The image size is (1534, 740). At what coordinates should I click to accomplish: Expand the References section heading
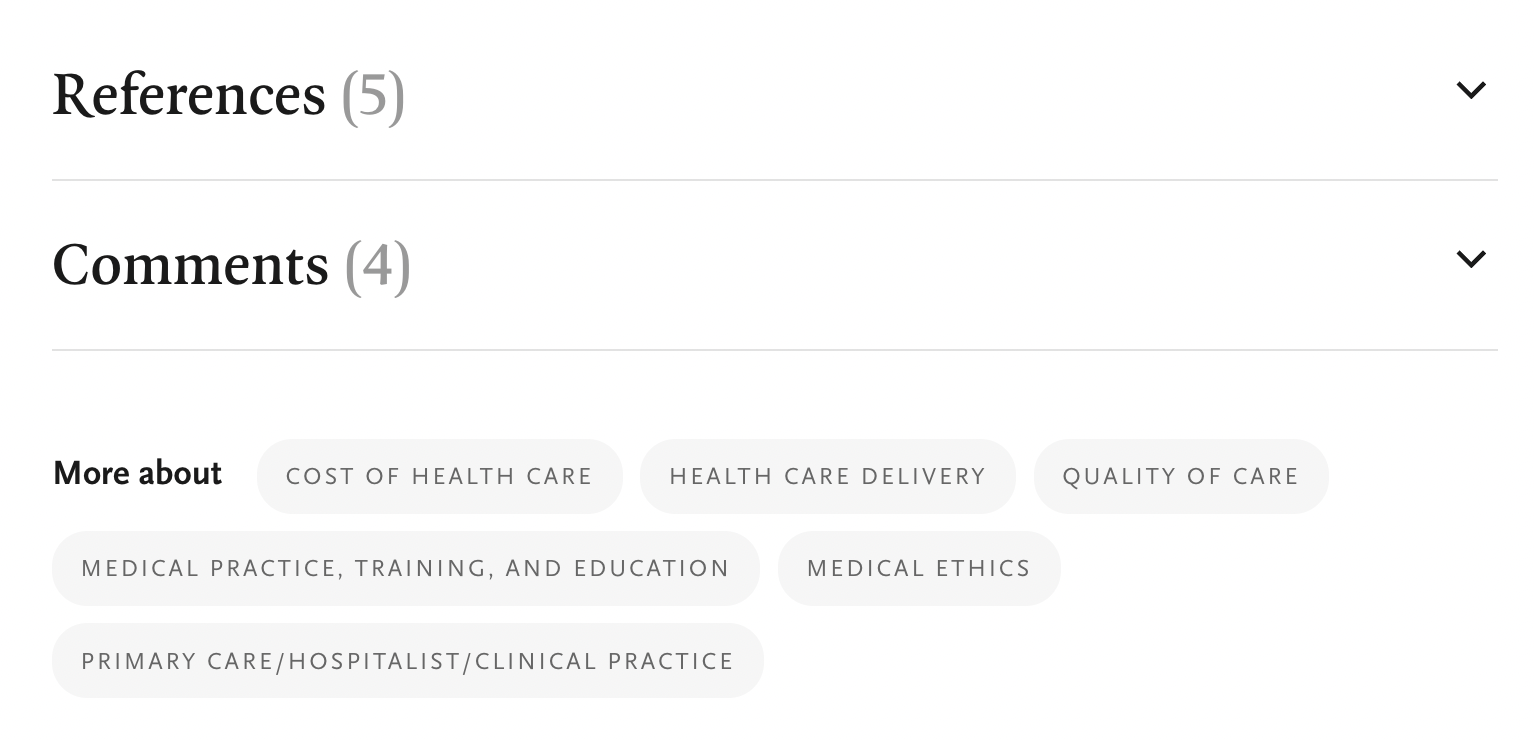tap(189, 95)
